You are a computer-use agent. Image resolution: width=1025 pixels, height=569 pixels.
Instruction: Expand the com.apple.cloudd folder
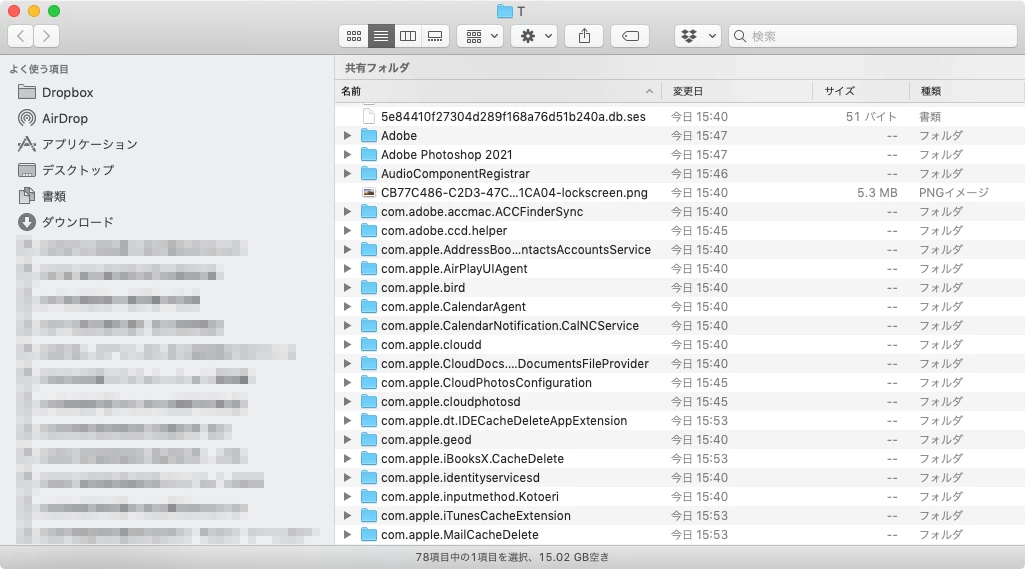[x=347, y=344]
